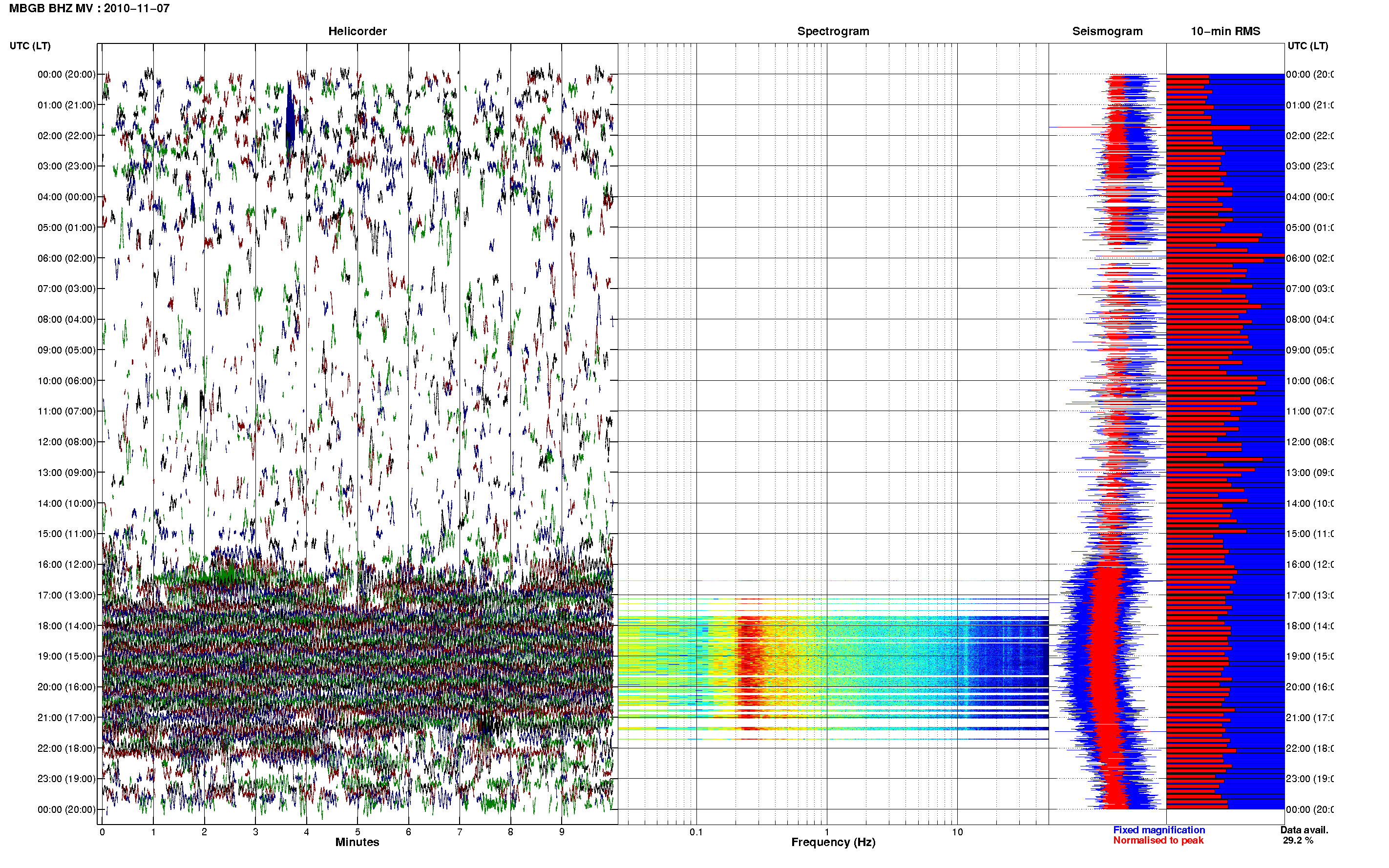Click the '29.2 %' data availability value
Image resolution: width=1389 pixels, height=868 pixels.
click(1298, 841)
